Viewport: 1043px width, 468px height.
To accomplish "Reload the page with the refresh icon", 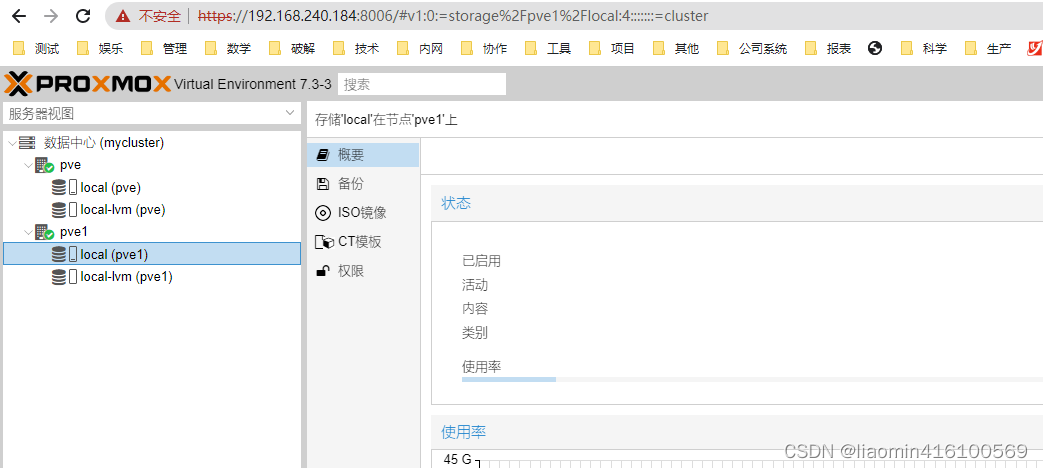I will tap(83, 15).
